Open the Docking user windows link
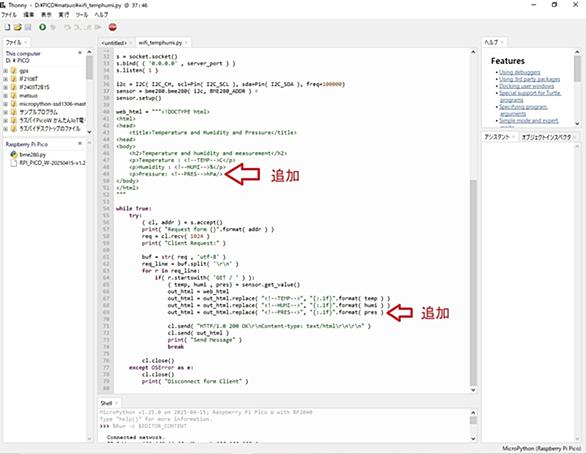Screen dimensions: 586x454 [527, 86]
